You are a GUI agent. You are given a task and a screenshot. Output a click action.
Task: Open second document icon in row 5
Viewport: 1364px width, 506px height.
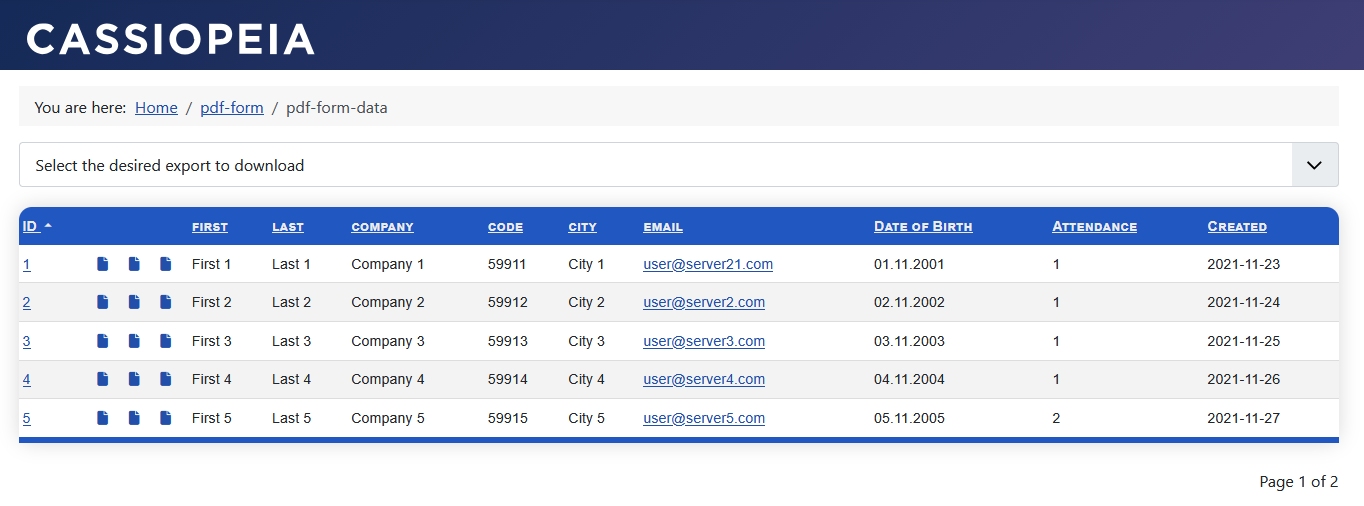pos(134,418)
